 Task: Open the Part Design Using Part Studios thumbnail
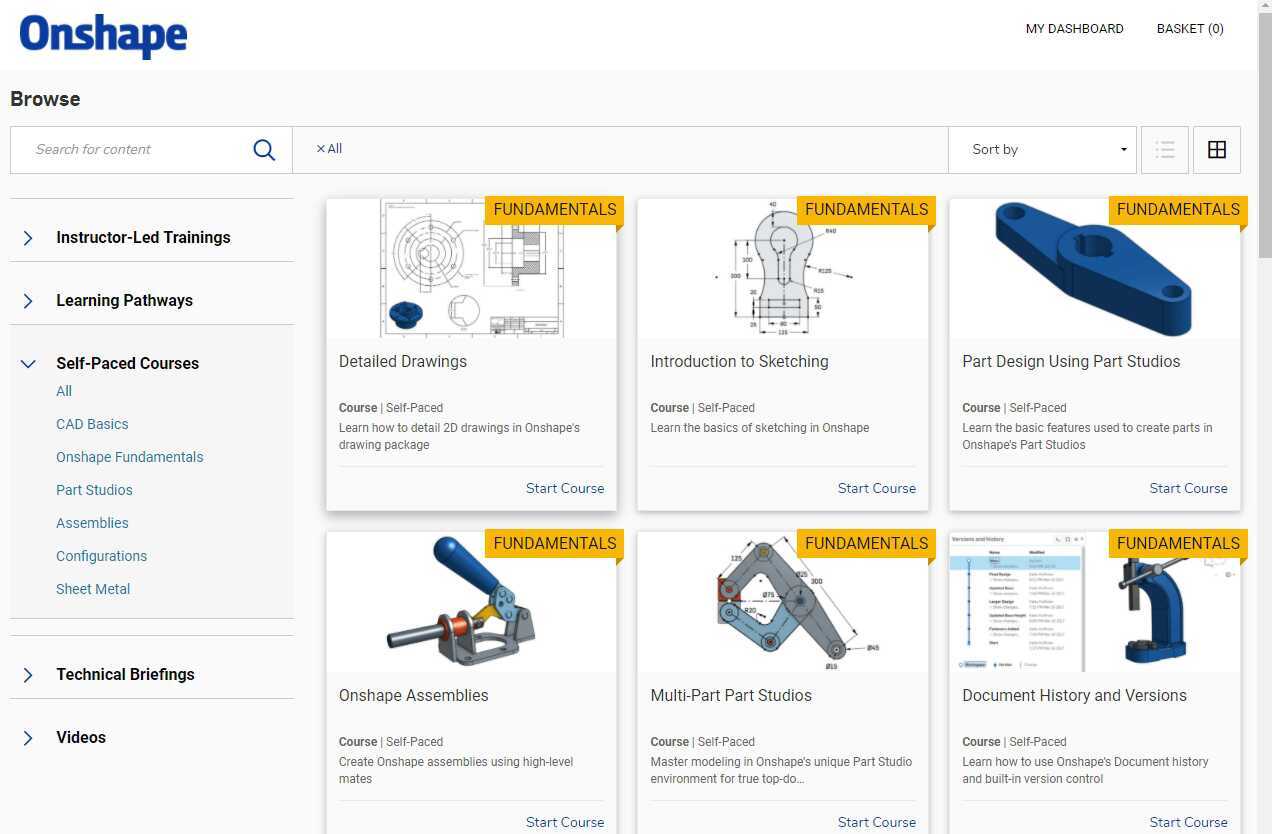1094,268
